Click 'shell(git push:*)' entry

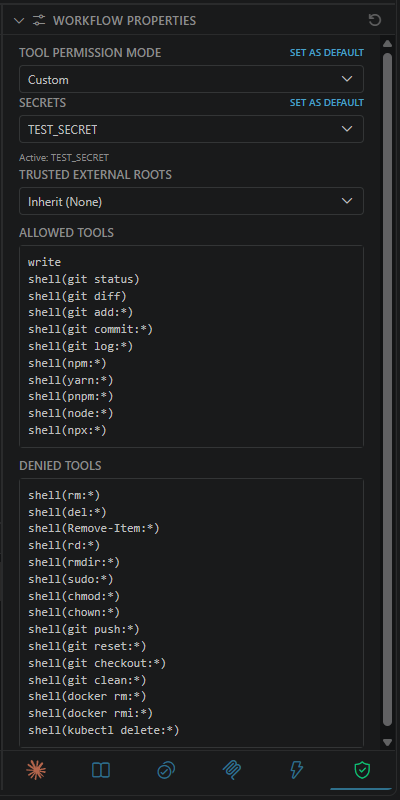tap(84, 629)
